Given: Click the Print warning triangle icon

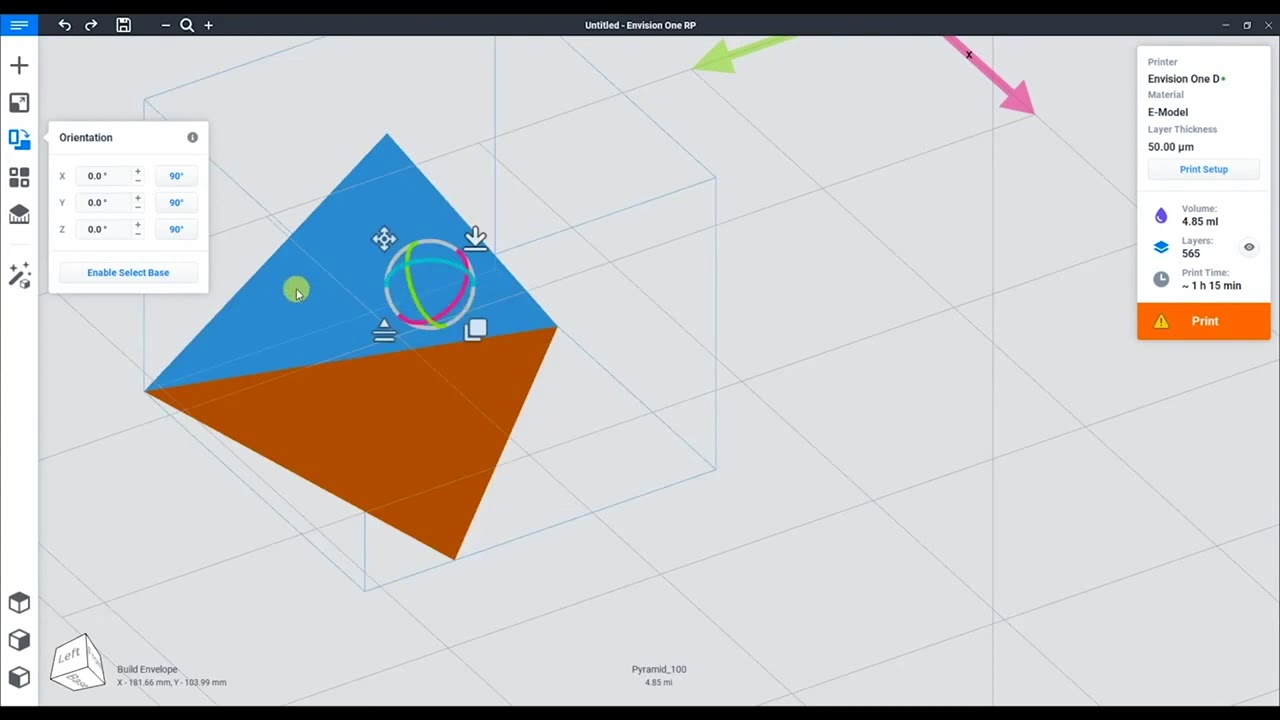Looking at the screenshot, I should 1161,321.
